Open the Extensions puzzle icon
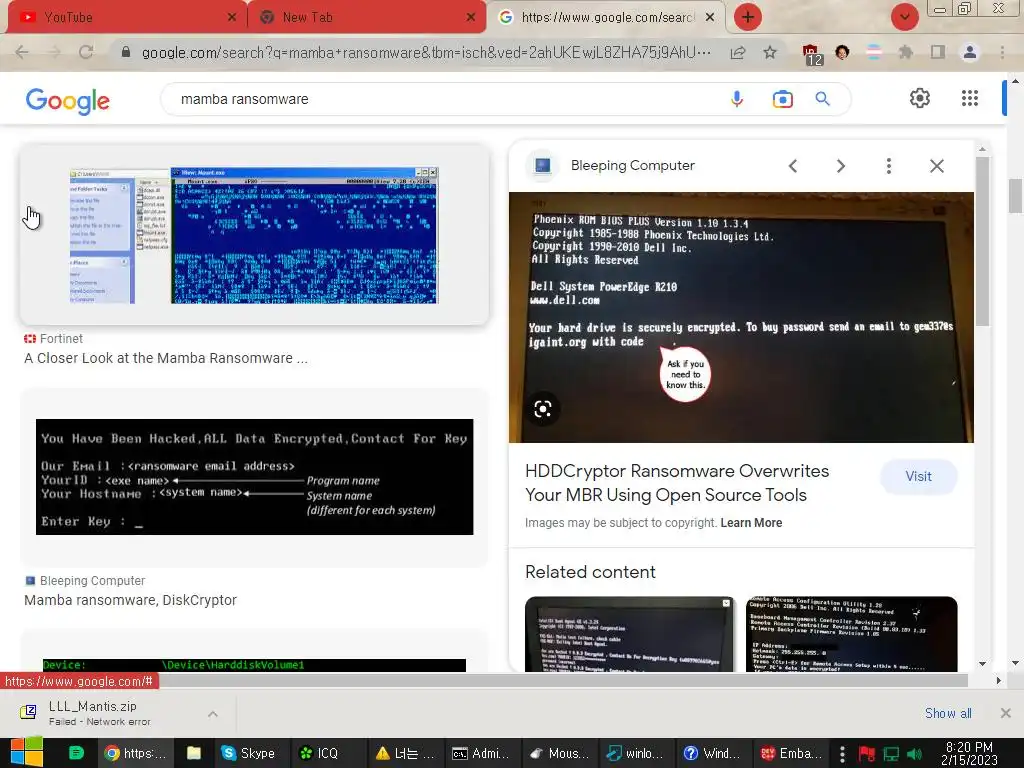 [905, 52]
